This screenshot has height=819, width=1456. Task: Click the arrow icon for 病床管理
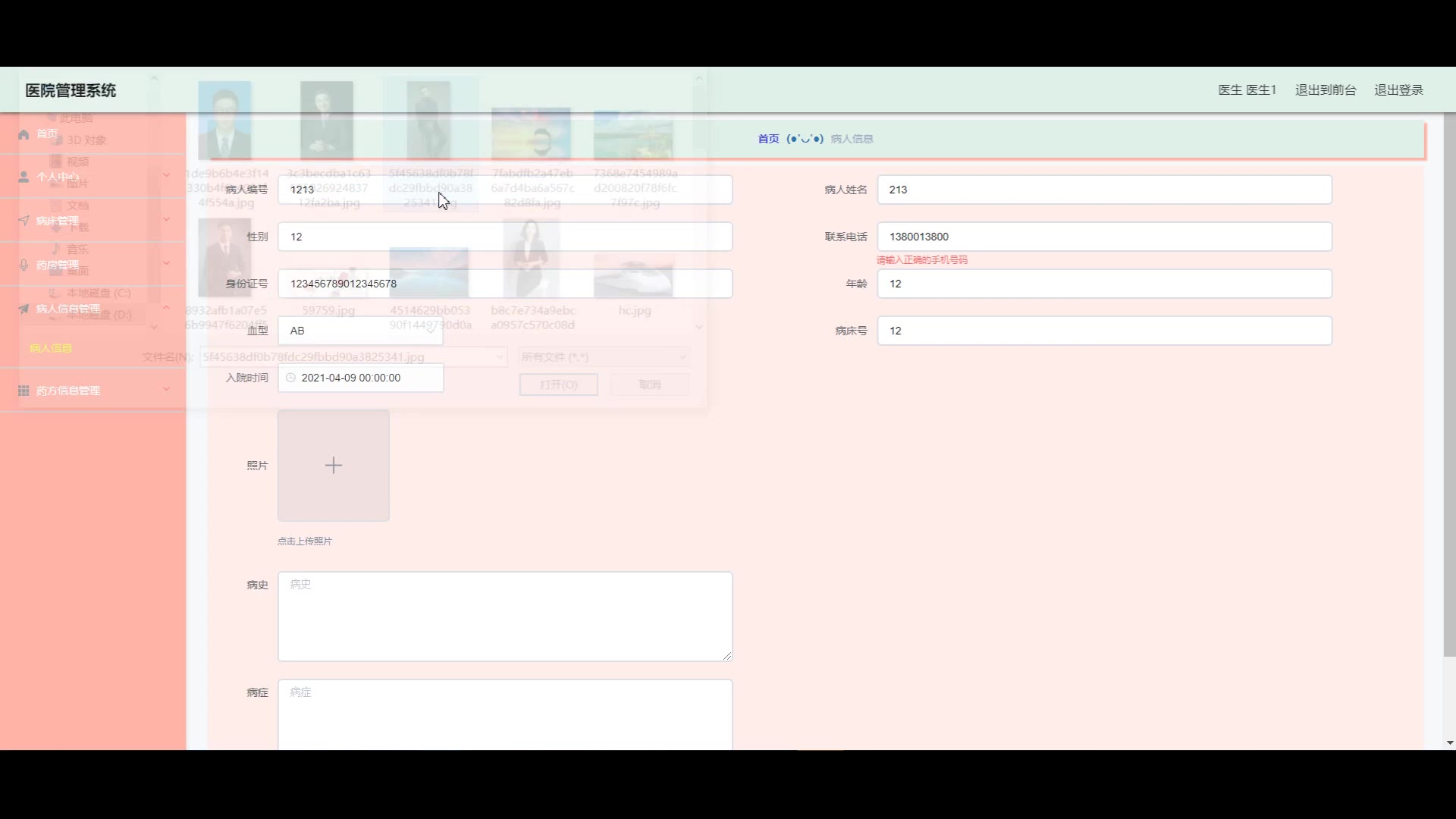tap(24, 221)
